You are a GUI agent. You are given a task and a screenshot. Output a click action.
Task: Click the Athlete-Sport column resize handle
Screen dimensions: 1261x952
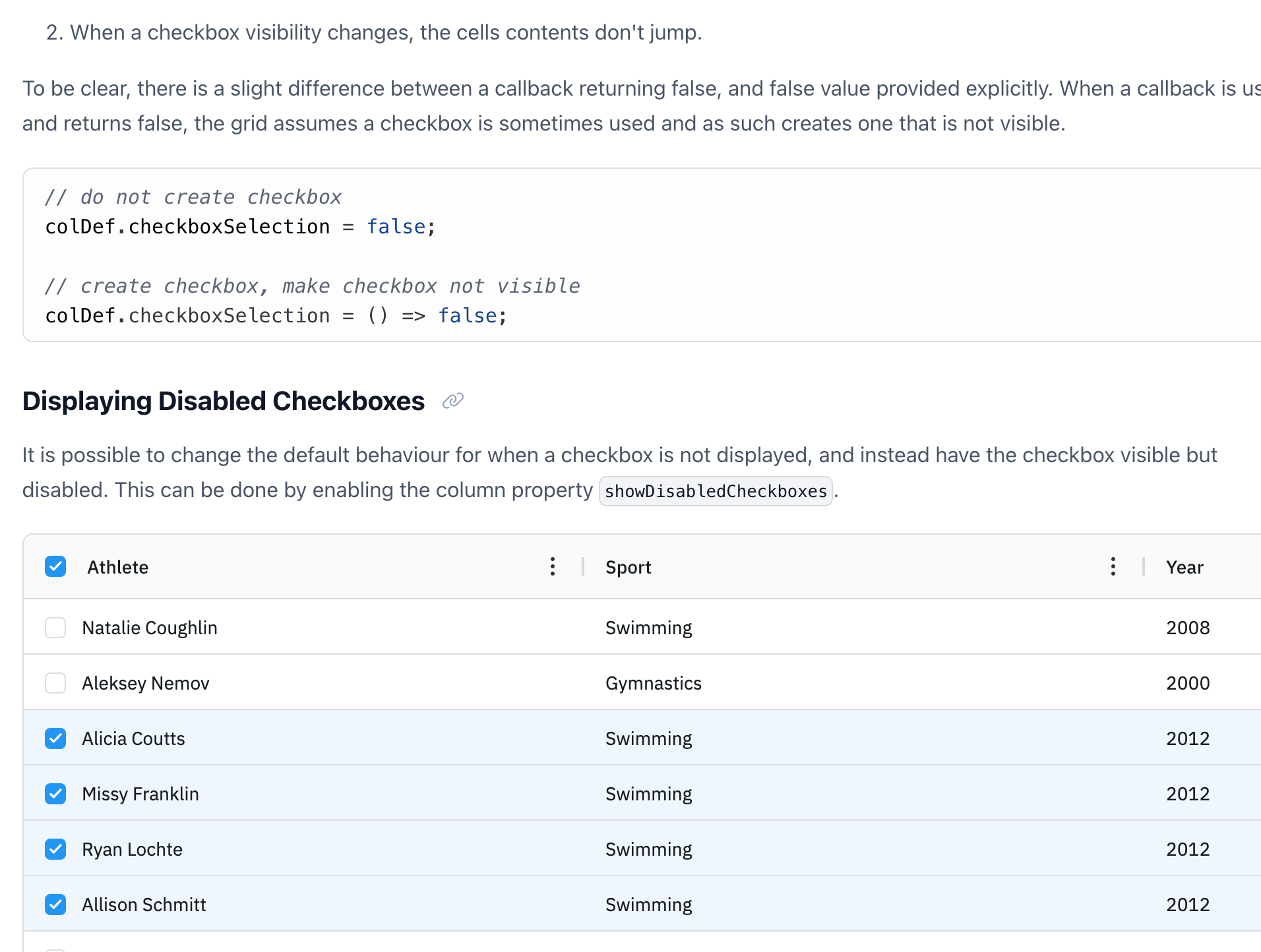coord(583,566)
